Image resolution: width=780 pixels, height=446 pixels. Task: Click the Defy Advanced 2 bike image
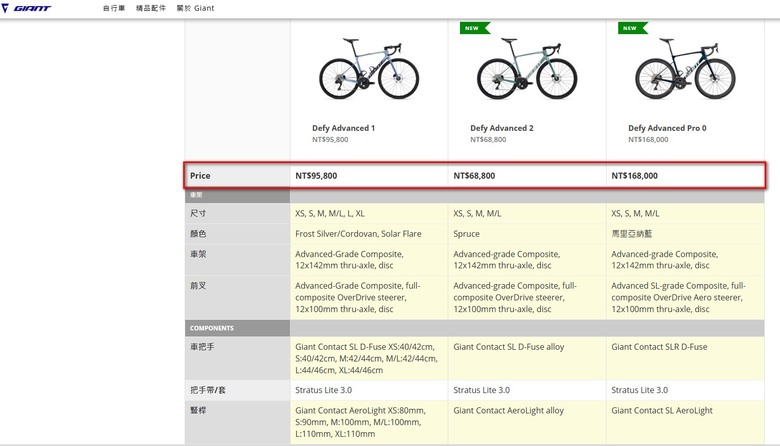pos(527,69)
